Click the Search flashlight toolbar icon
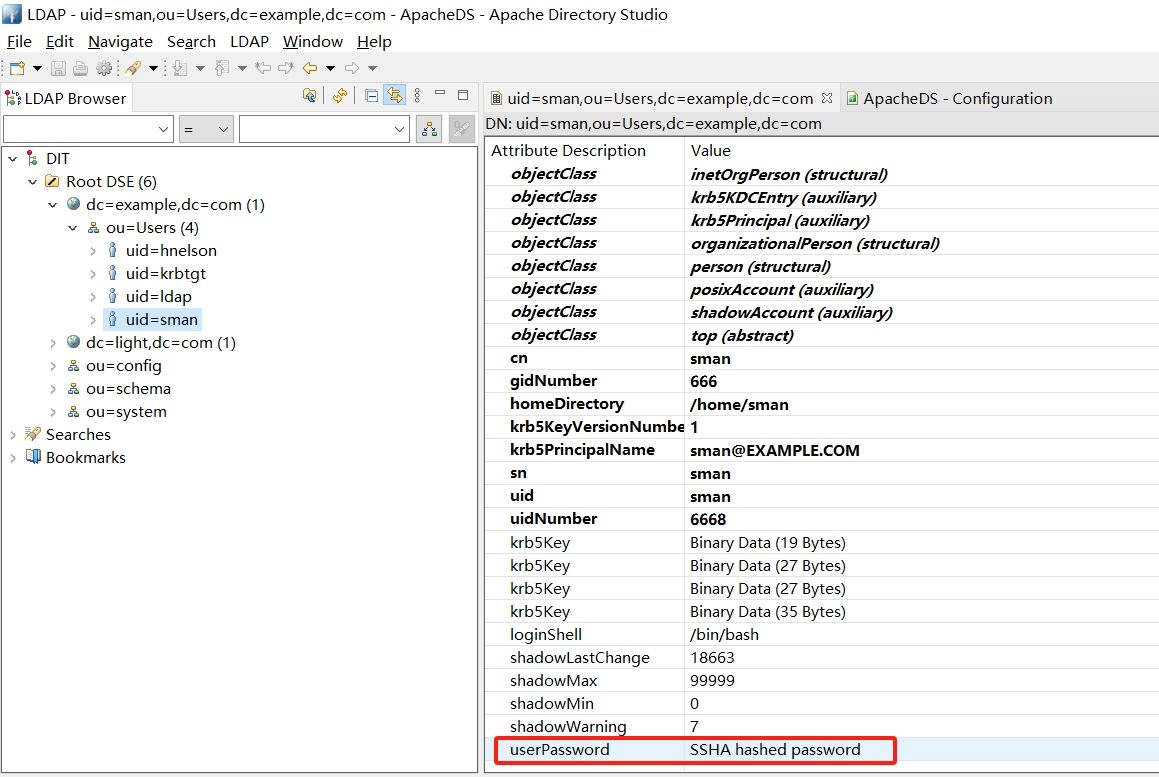This screenshot has height=777, width=1159. point(132,68)
